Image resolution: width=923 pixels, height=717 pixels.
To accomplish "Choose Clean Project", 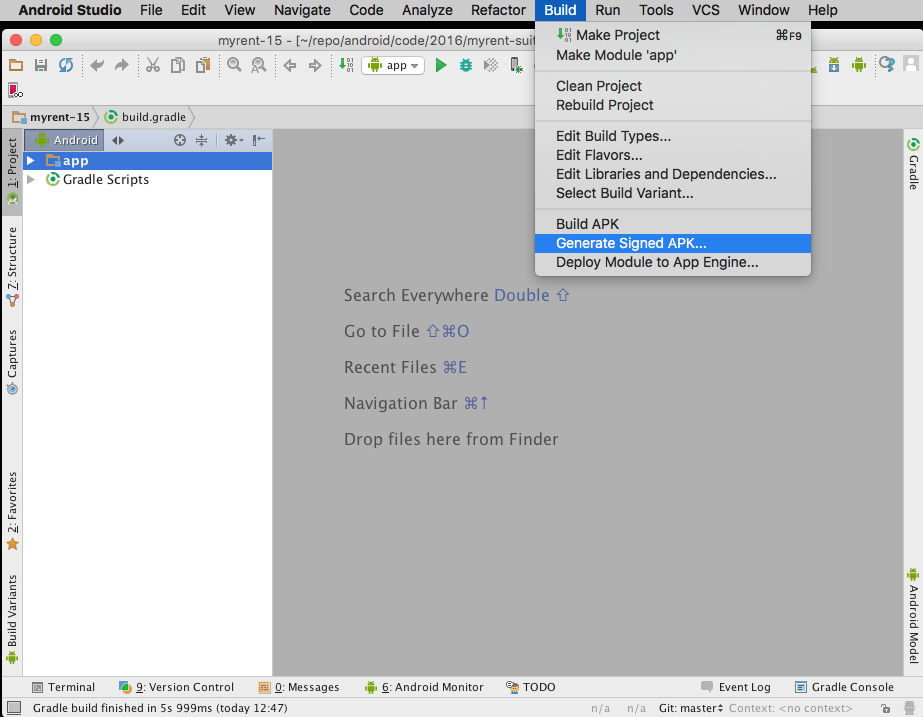I will pos(598,86).
